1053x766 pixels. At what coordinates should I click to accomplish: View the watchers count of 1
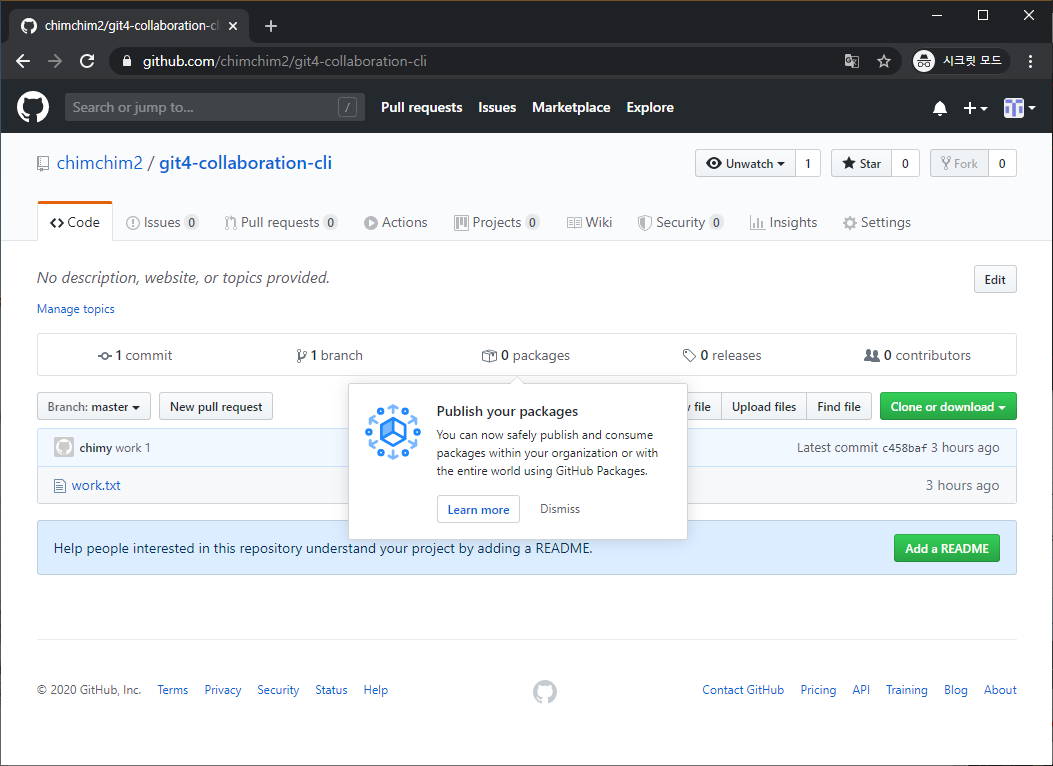click(808, 163)
